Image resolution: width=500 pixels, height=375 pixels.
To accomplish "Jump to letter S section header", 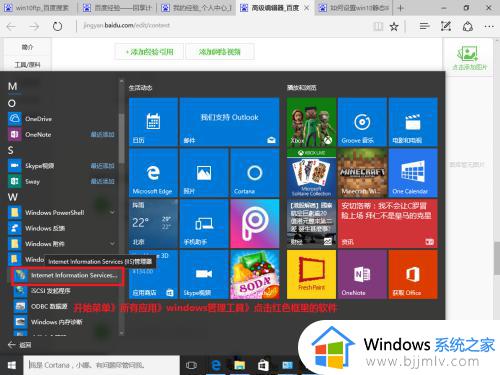I will [x=11, y=150].
